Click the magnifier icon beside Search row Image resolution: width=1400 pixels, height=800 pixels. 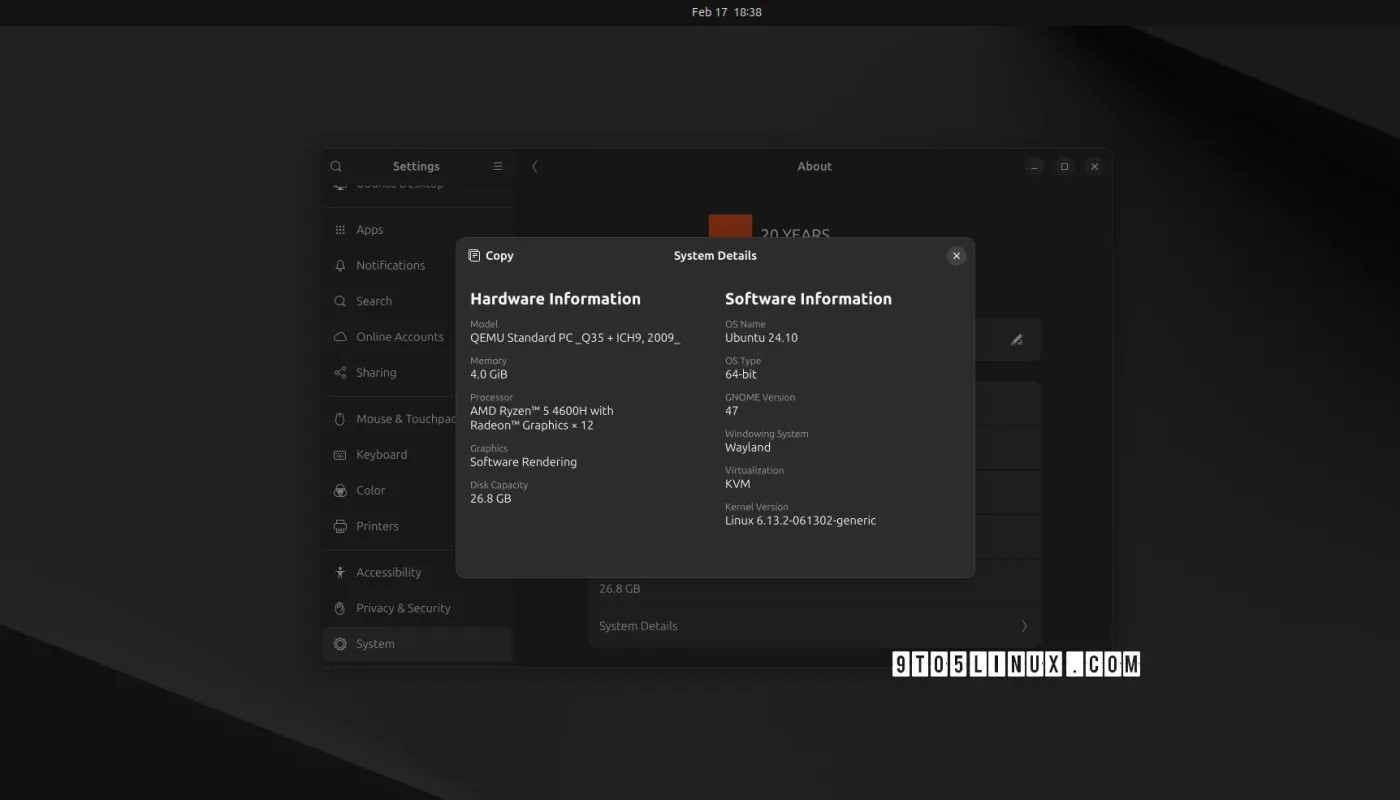tap(340, 302)
